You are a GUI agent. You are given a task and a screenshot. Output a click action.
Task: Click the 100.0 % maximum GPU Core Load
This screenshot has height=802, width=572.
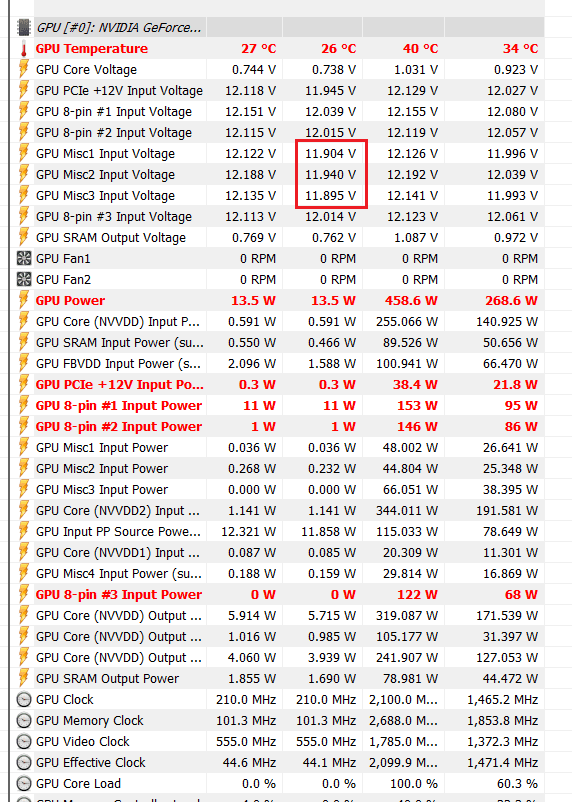pos(413,783)
